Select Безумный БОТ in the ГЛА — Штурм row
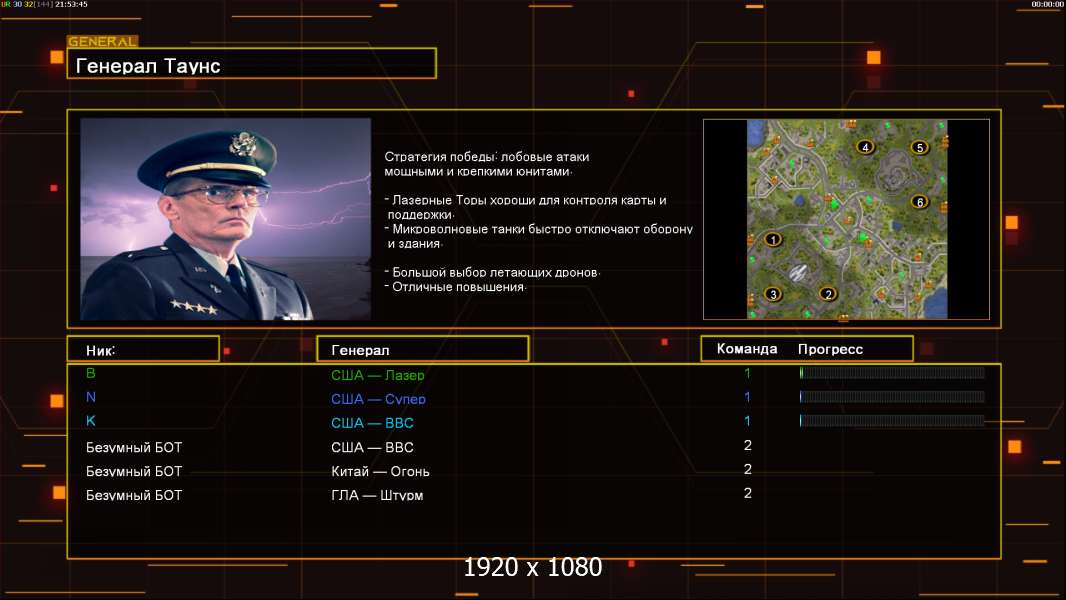 [134, 495]
